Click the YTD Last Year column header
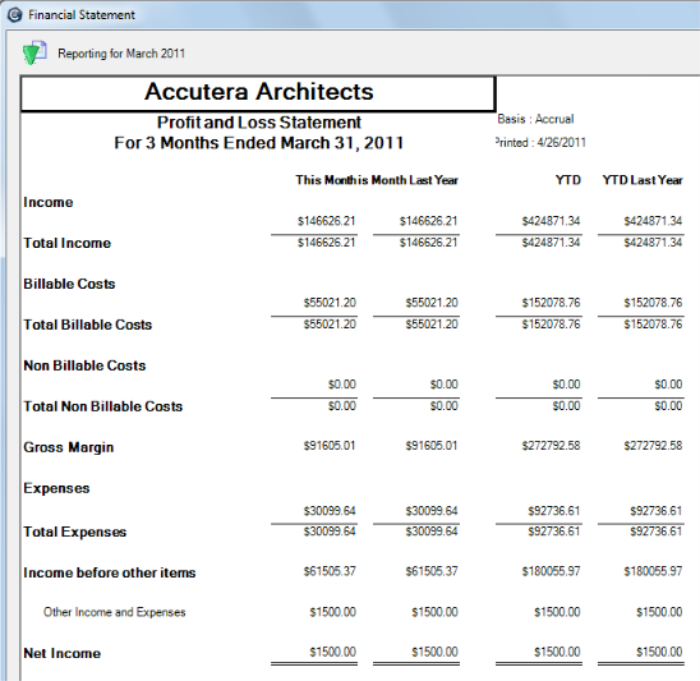700x681 pixels. click(x=642, y=180)
